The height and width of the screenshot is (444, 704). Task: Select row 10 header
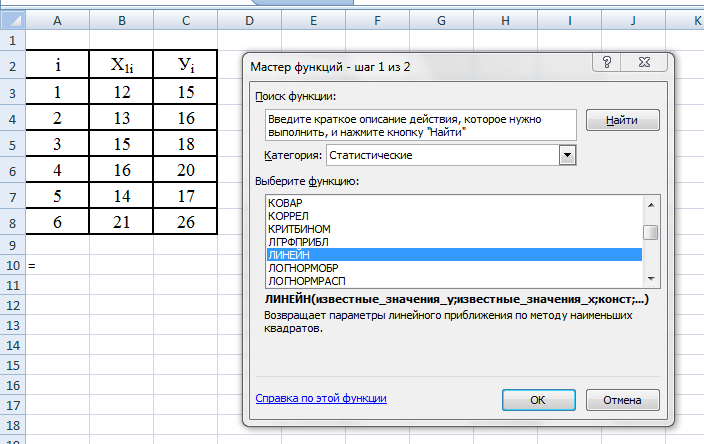[x=13, y=265]
